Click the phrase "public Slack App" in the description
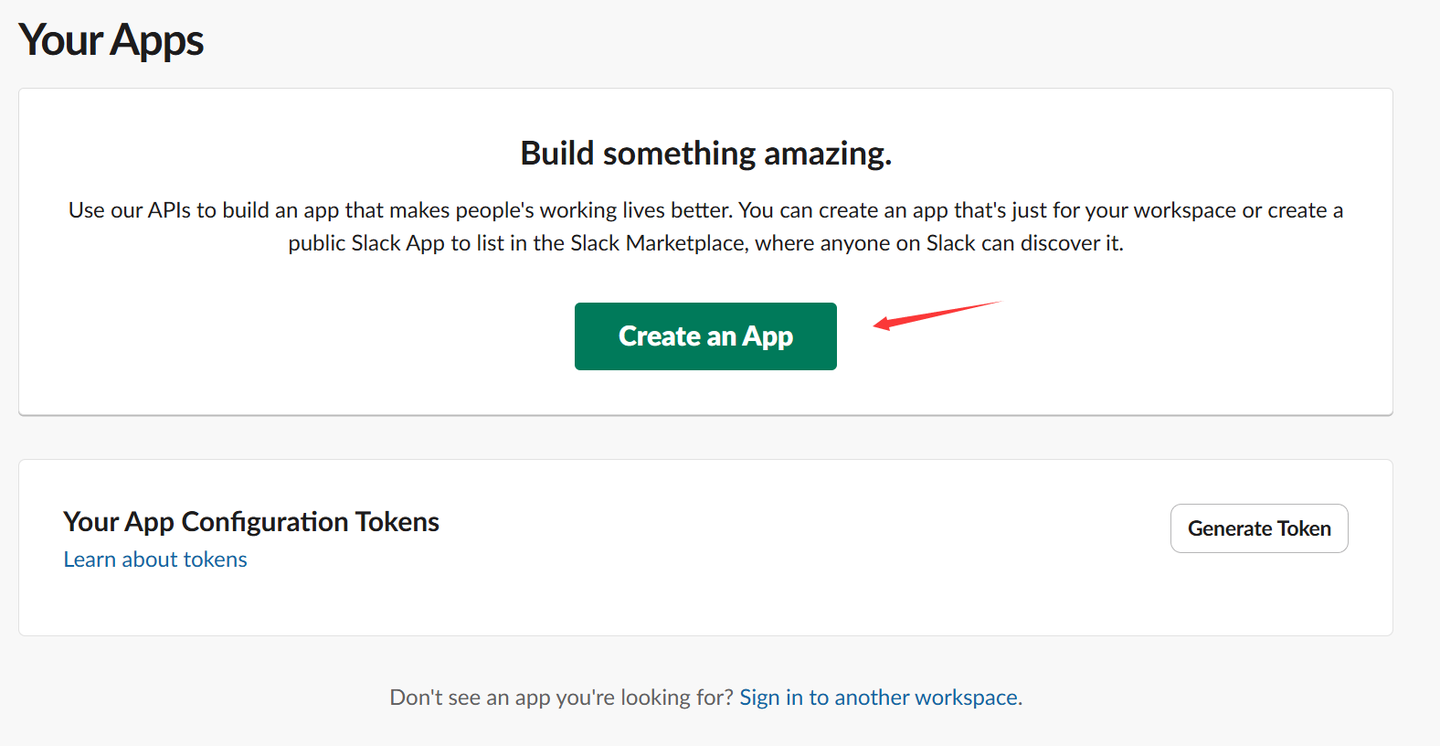 tap(366, 244)
